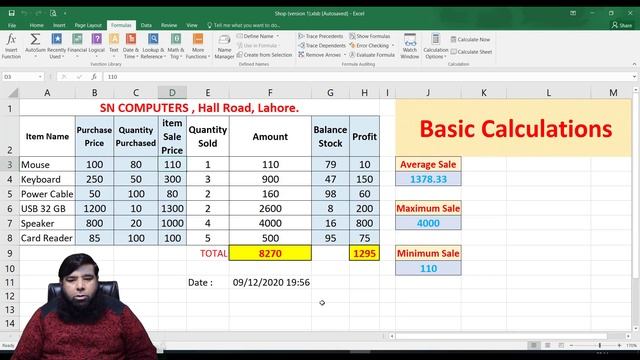This screenshot has width=640, height=360.
Task: Open the Insert tab
Action: (x=59, y=25)
